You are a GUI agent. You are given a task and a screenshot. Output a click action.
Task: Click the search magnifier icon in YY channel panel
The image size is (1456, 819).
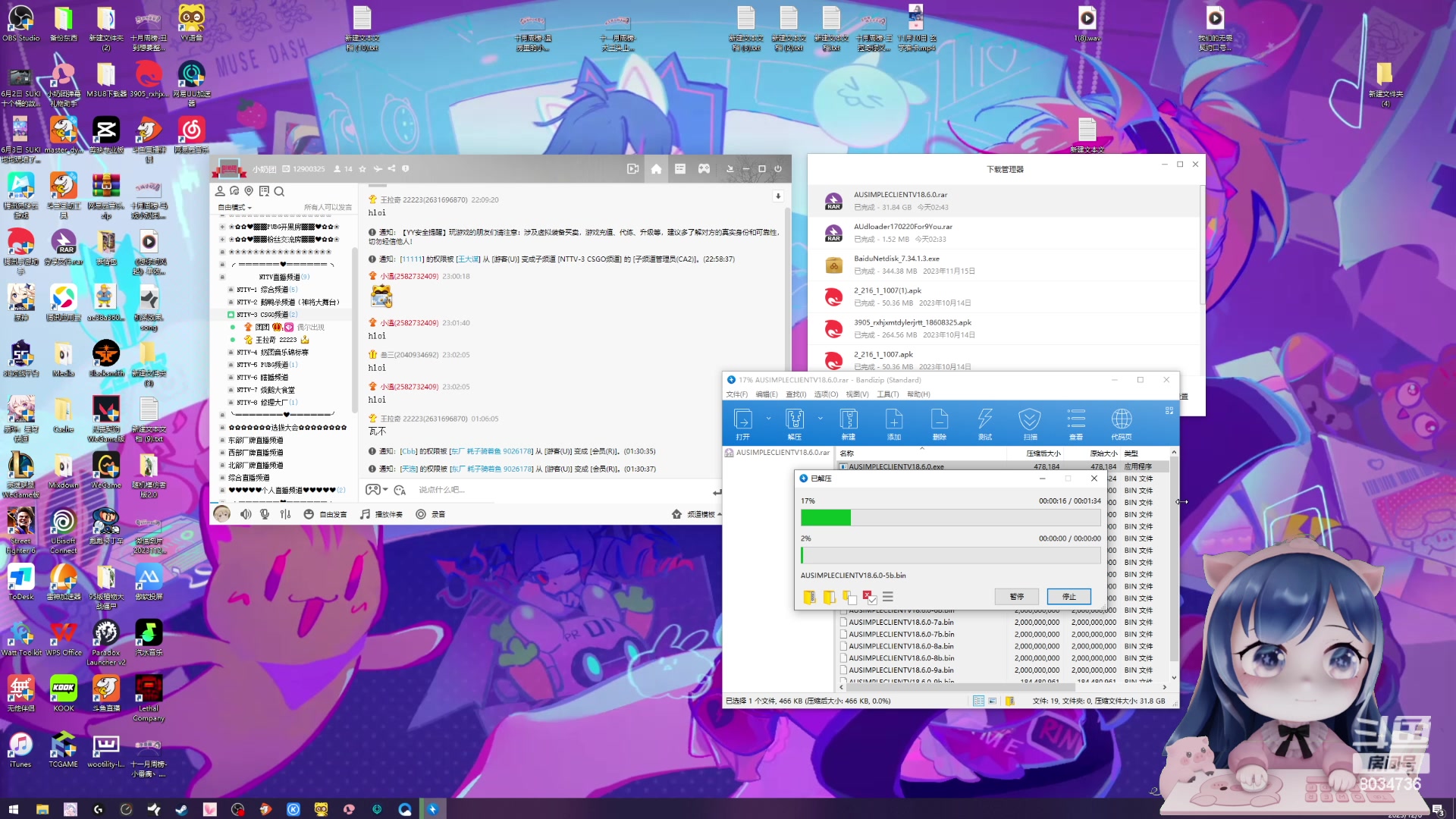(279, 191)
